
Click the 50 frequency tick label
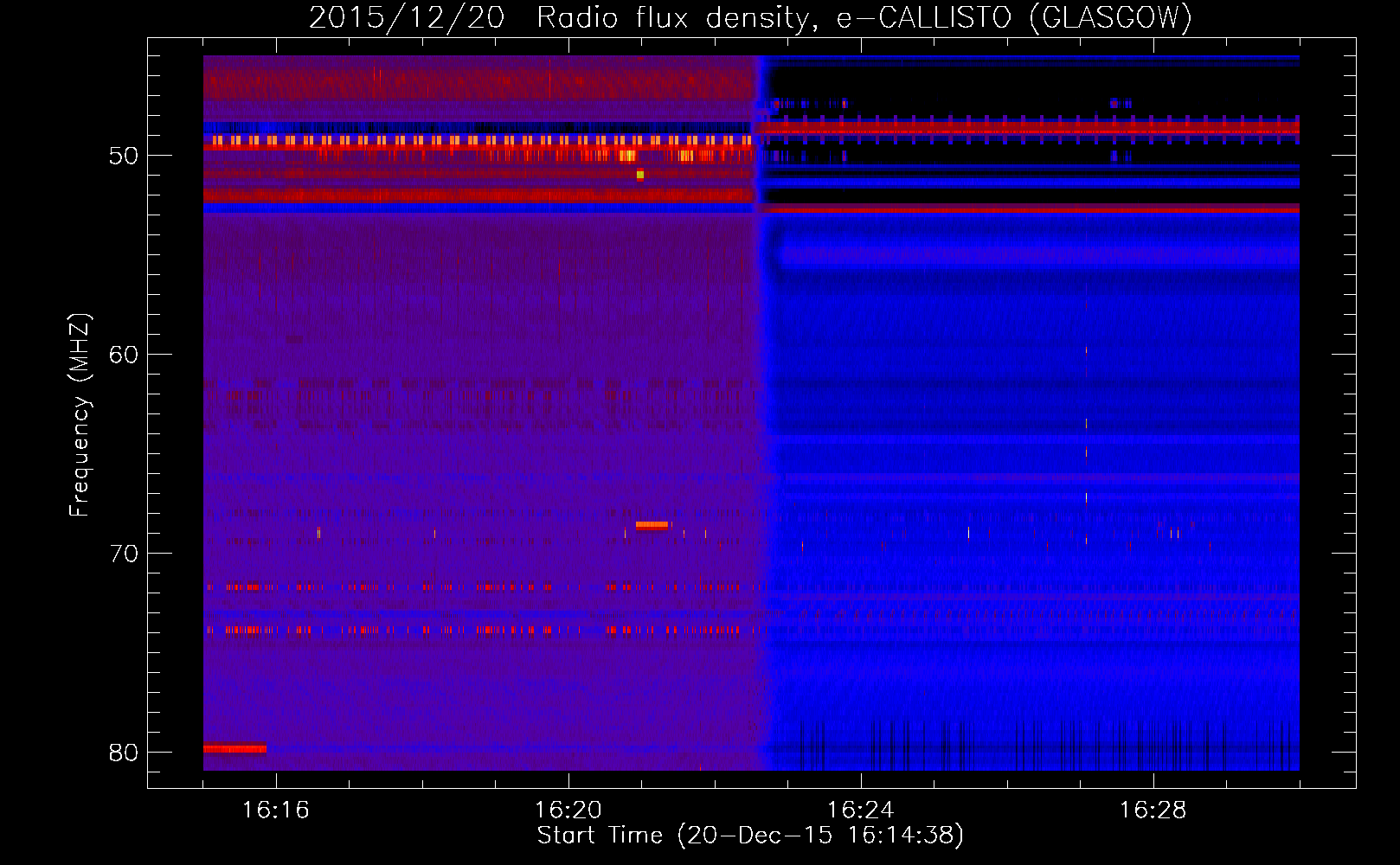click(x=124, y=156)
